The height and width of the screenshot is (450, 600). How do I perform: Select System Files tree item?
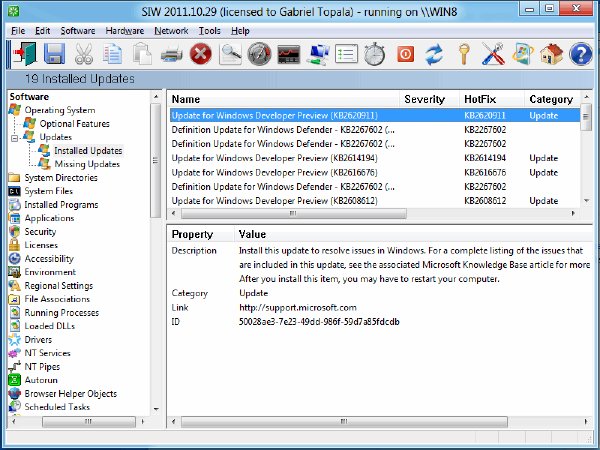point(48,191)
